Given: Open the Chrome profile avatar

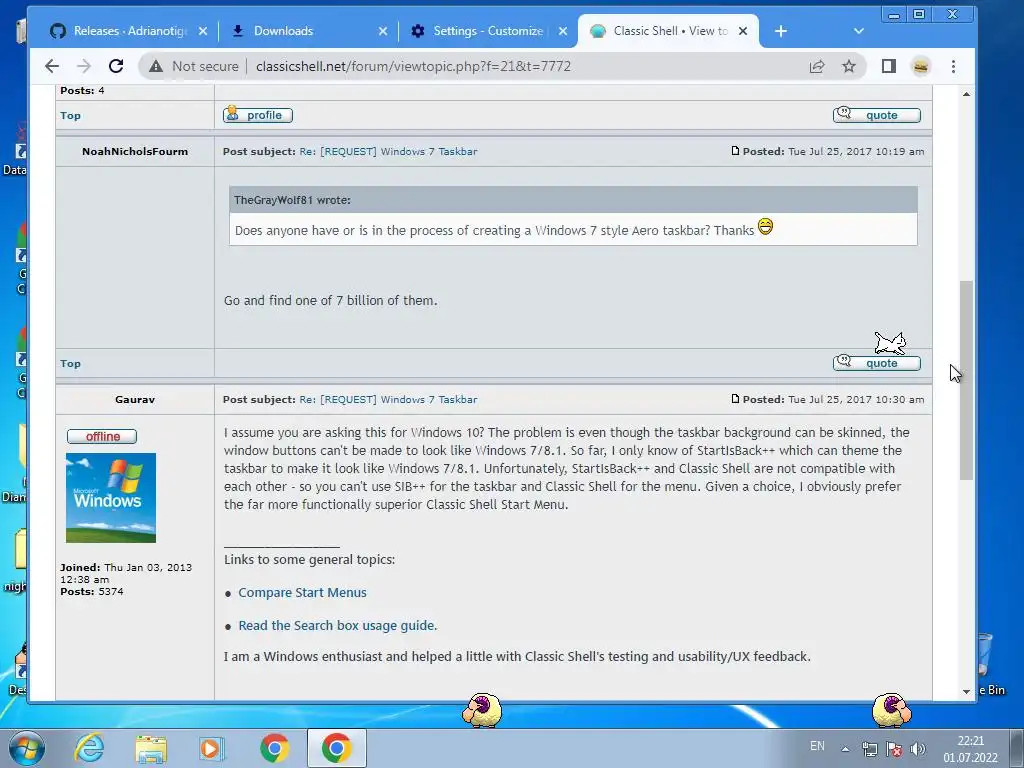Looking at the screenshot, I should (x=921, y=66).
